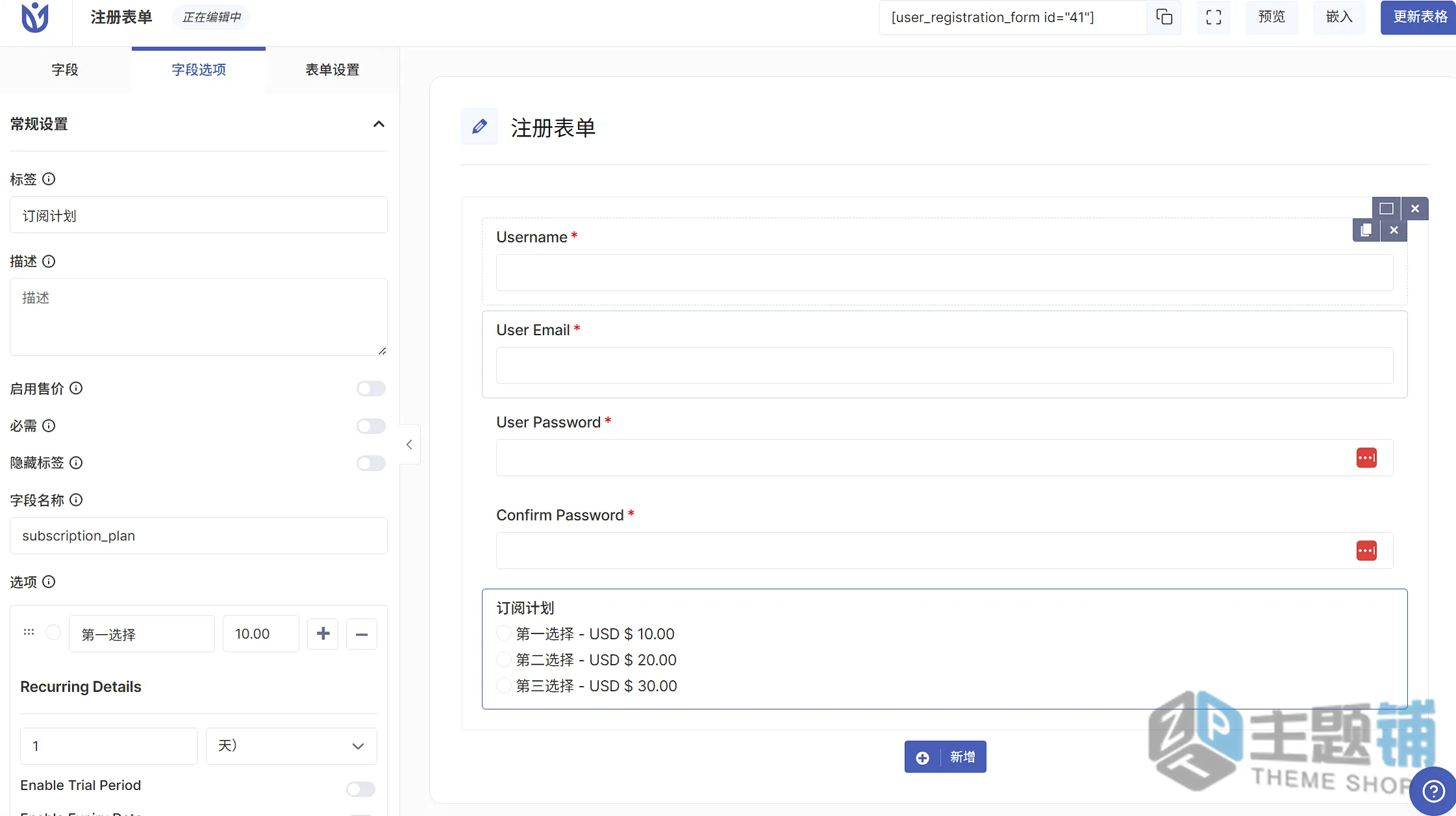1456x816 pixels.
Task: Click the 第一选择 option label input
Action: tap(142, 634)
